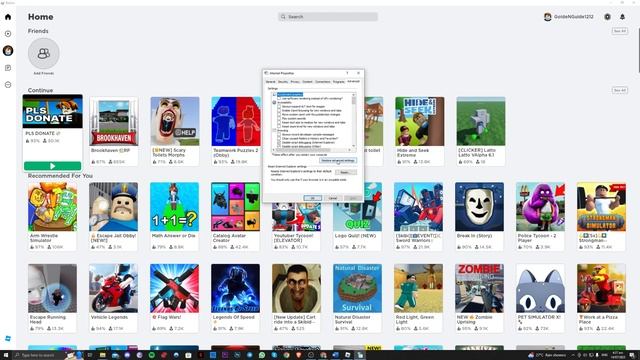Click the blue icon at bottom of Roblox sidebar
Screen dimensions: 640x360
tap(8, 338)
